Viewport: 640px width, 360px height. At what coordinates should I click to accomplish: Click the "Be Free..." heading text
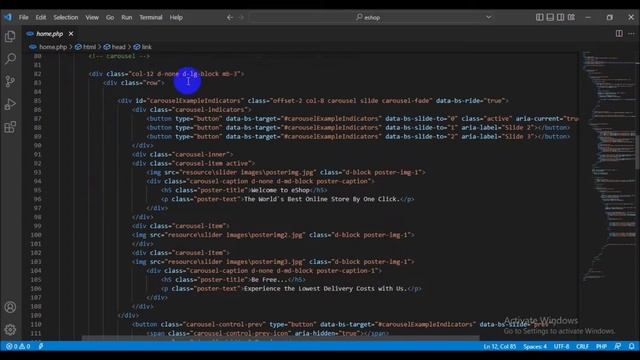(x=269, y=280)
